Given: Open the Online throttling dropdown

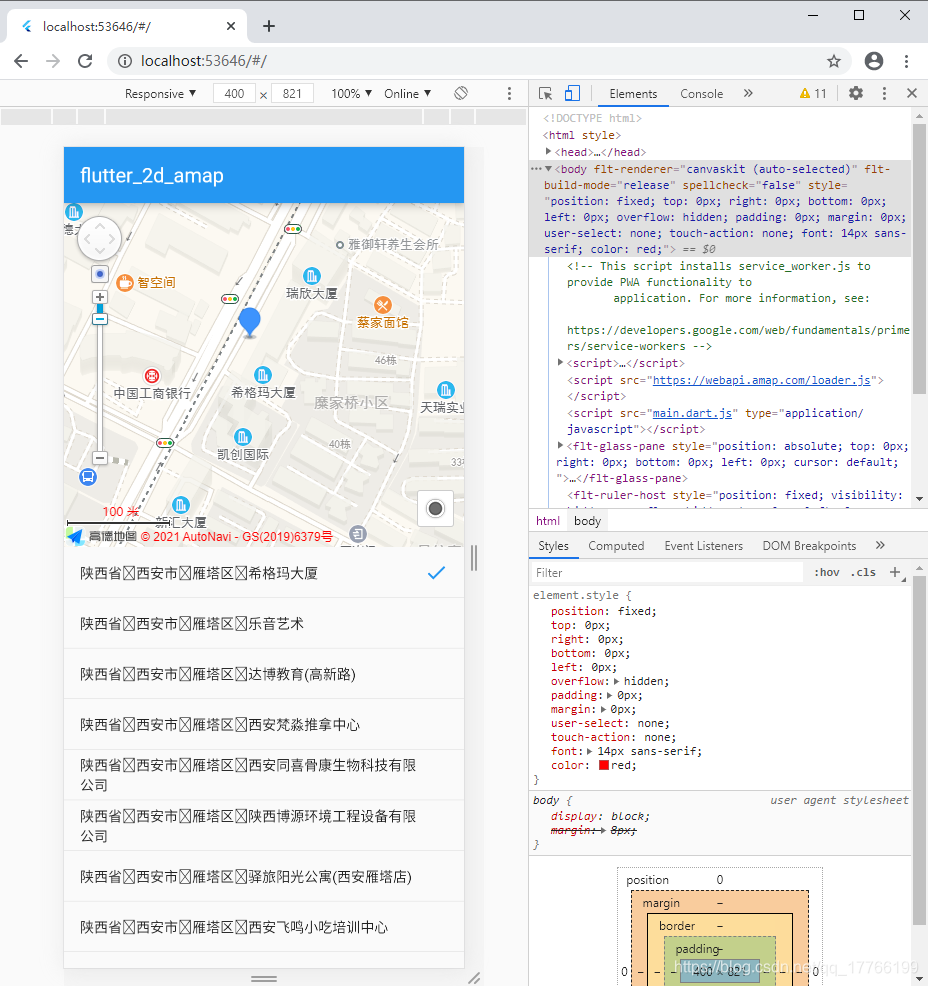Looking at the screenshot, I should (407, 94).
